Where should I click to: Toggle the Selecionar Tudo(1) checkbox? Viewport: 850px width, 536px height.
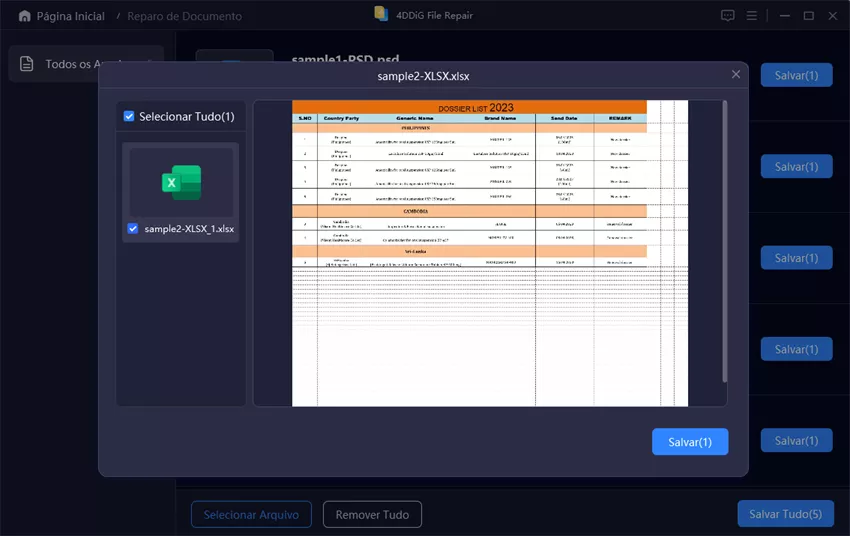[129, 117]
